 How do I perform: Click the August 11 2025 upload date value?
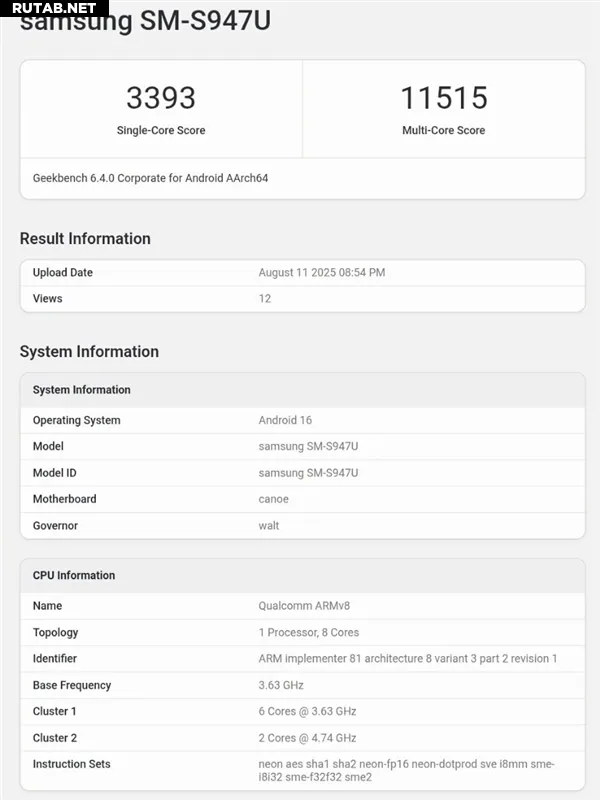tap(322, 272)
